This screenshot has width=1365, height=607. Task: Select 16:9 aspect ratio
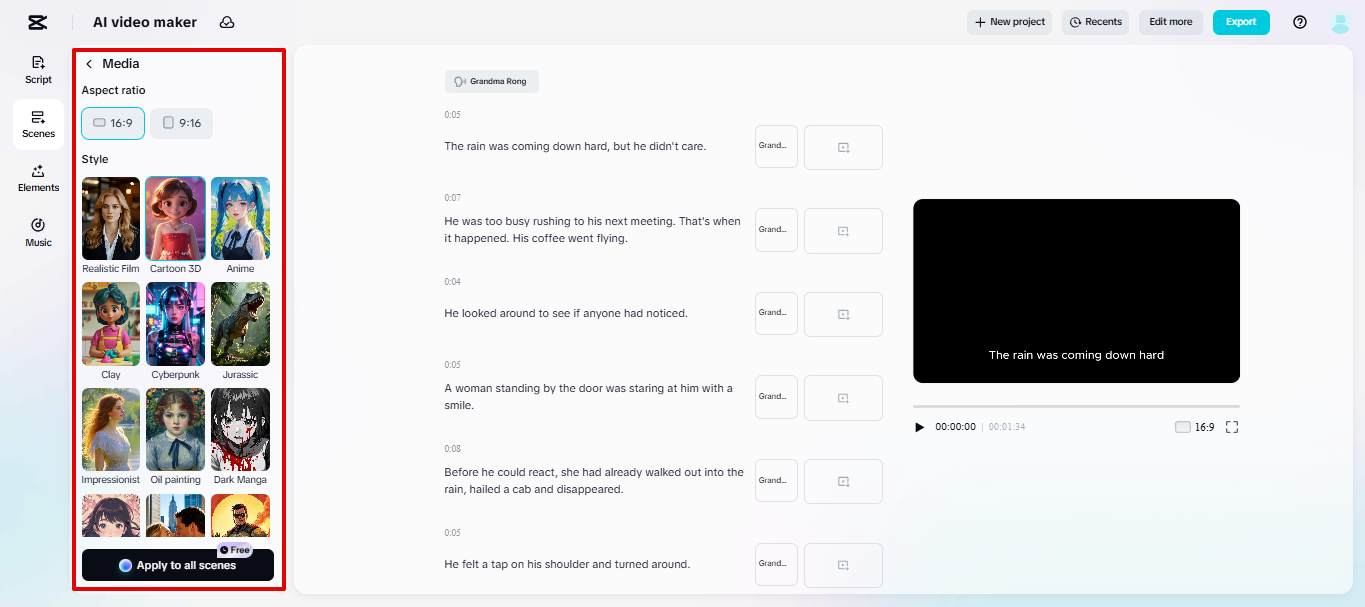coord(113,123)
